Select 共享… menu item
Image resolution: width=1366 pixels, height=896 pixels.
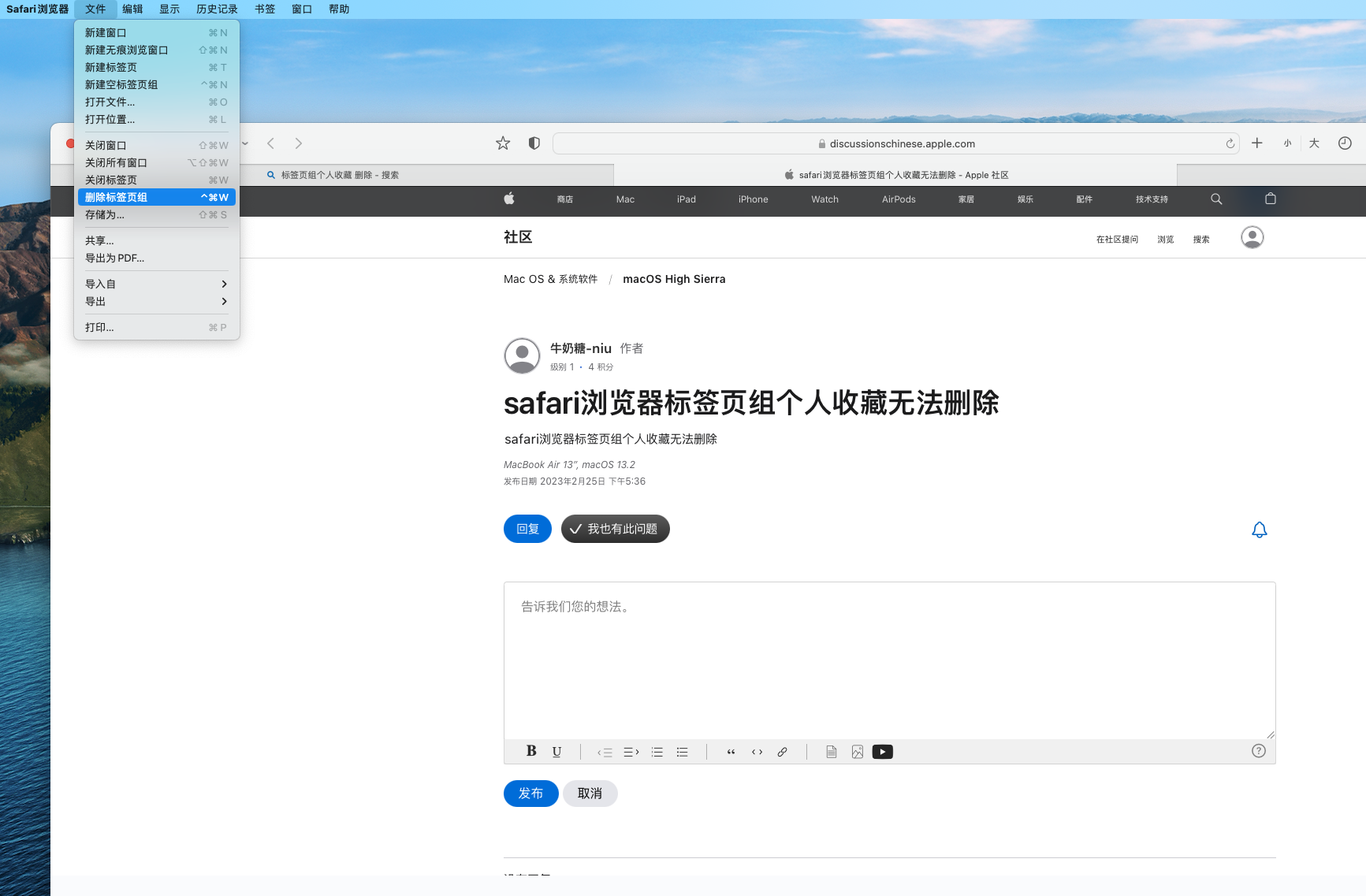click(x=157, y=240)
